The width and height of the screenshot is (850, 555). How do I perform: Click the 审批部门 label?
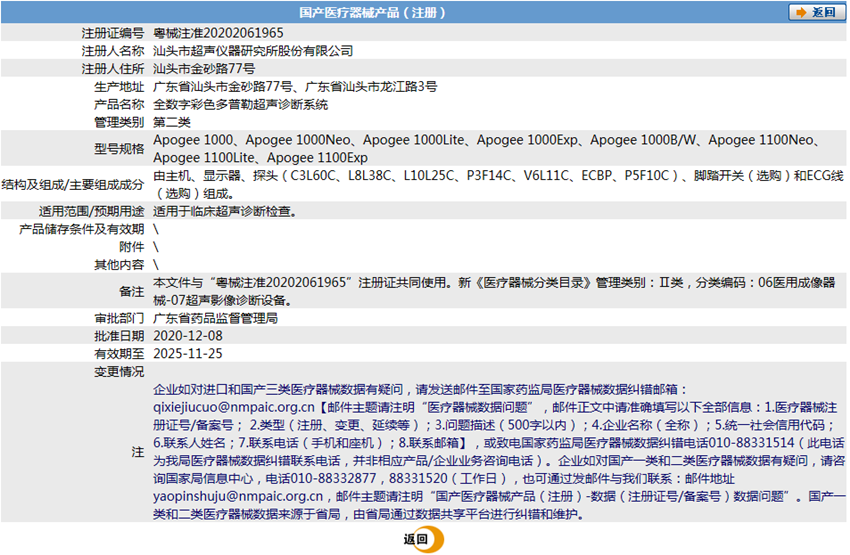(119, 318)
